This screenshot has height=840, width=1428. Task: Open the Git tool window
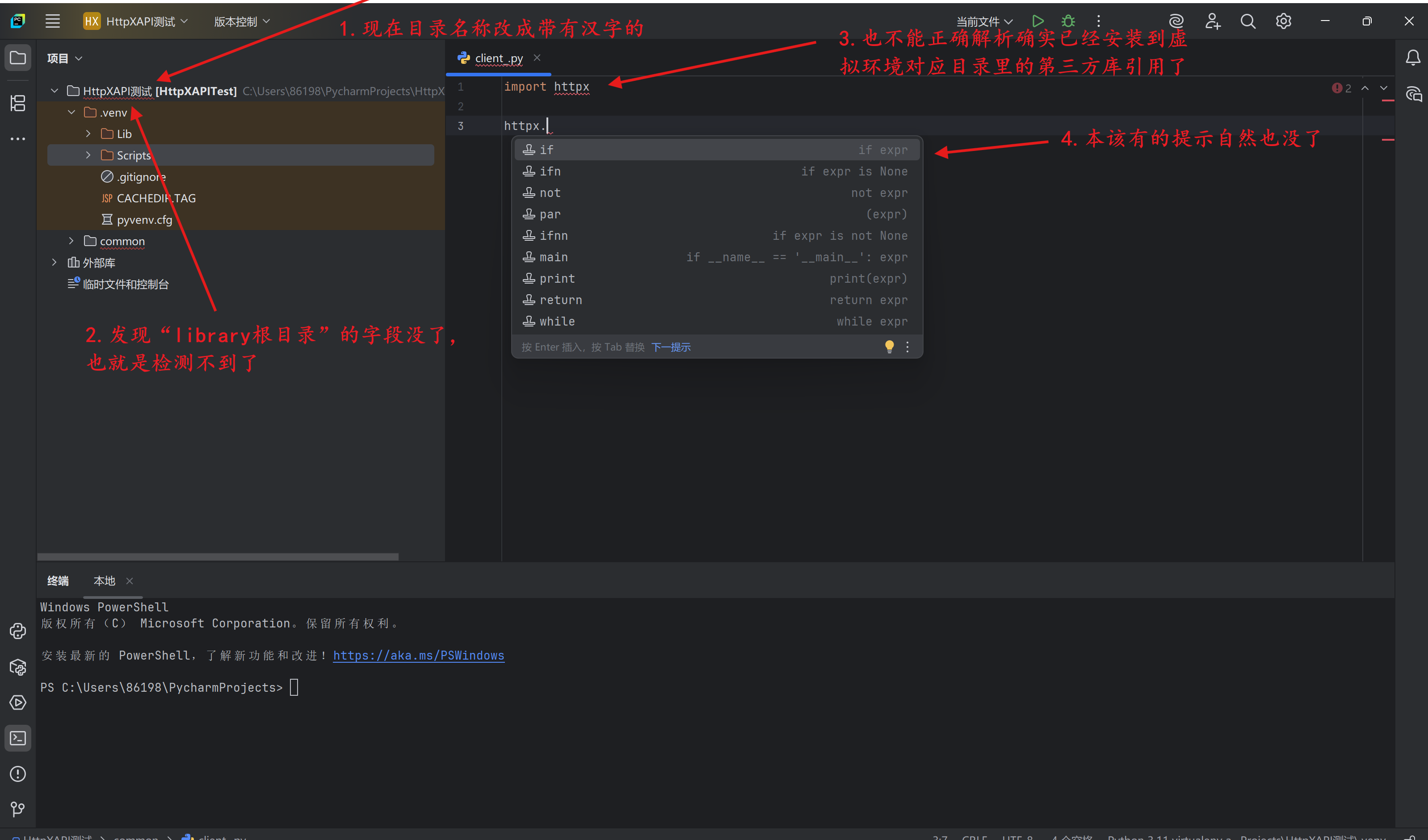[17, 809]
